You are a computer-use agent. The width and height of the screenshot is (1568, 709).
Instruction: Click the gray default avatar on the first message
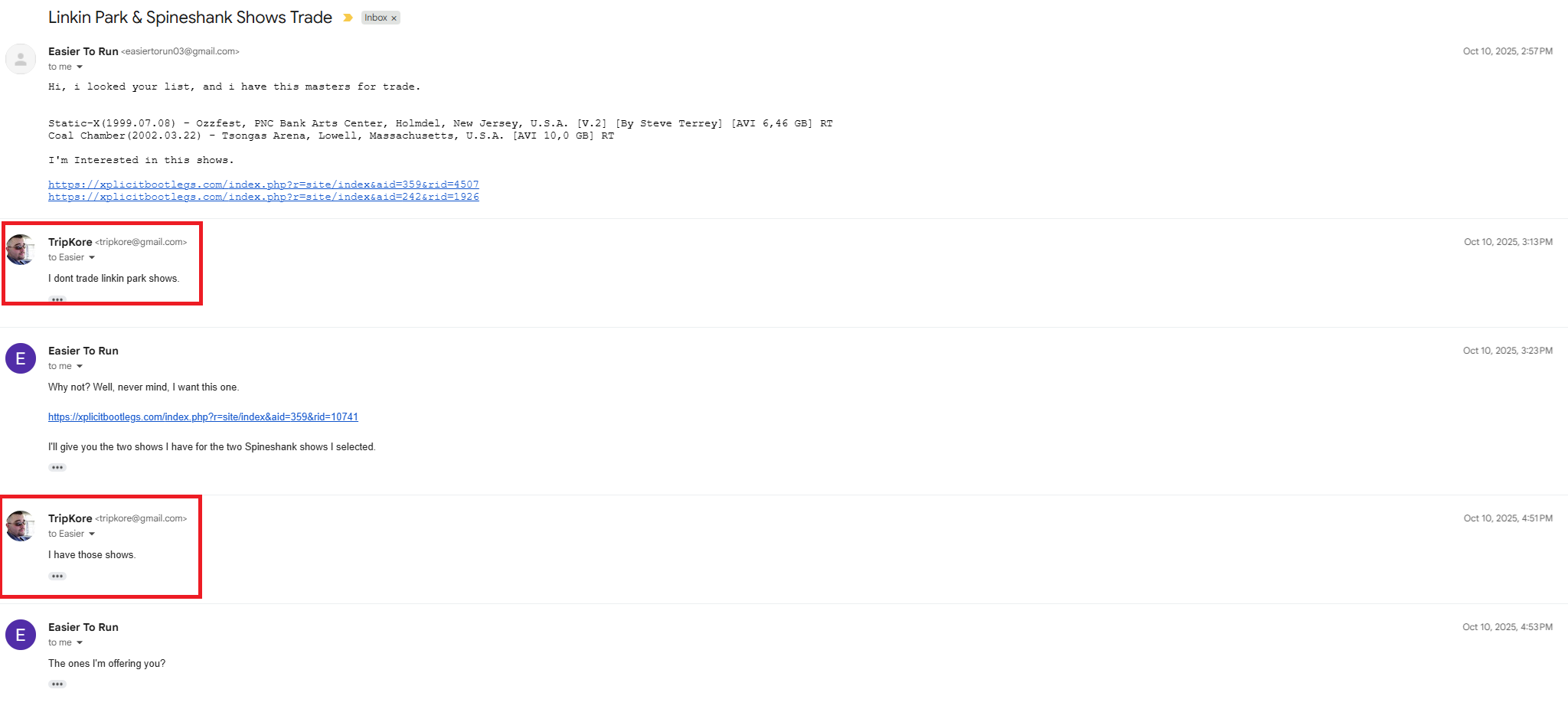tap(21, 59)
